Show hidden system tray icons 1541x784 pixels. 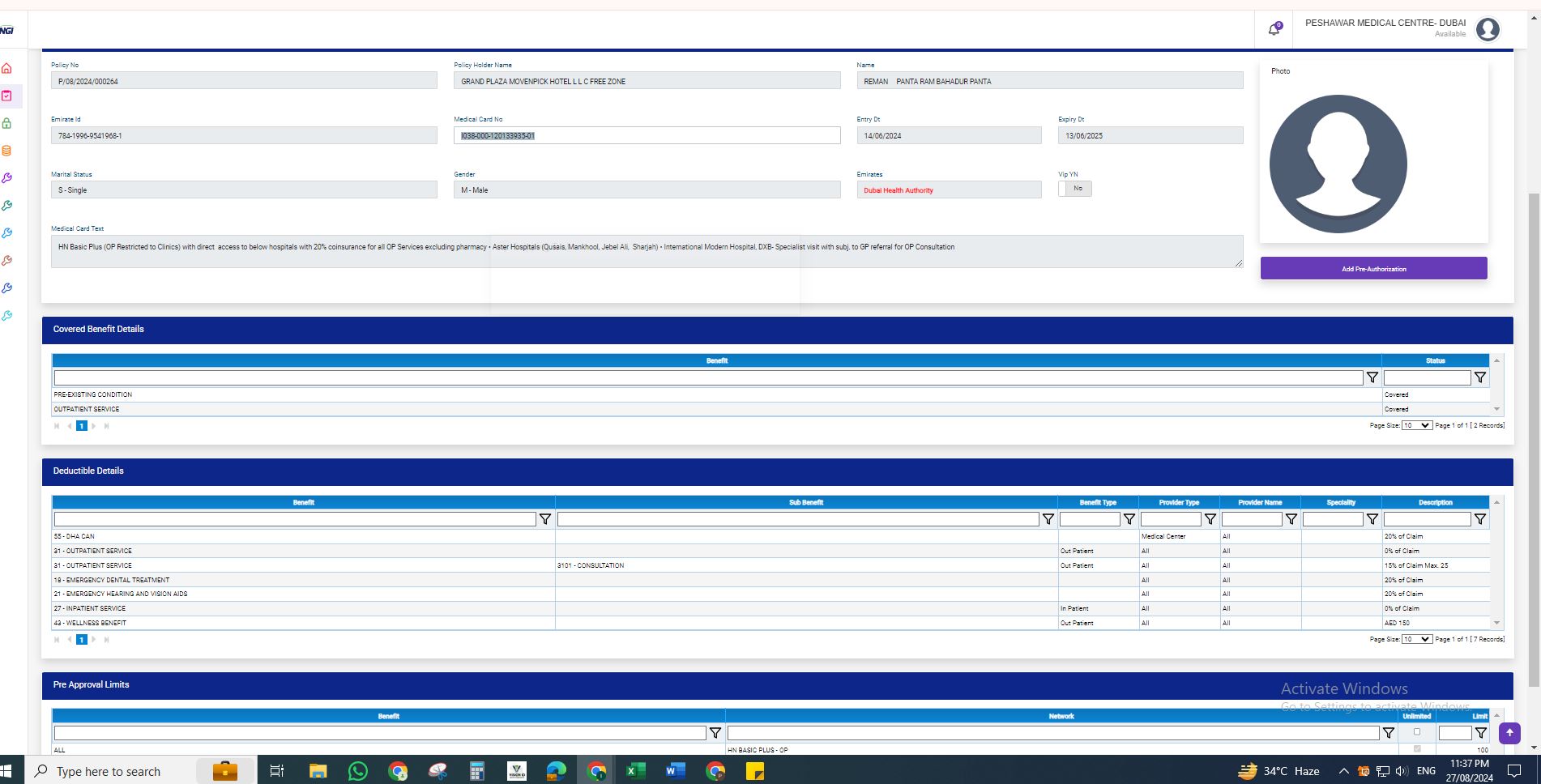pos(1343,771)
